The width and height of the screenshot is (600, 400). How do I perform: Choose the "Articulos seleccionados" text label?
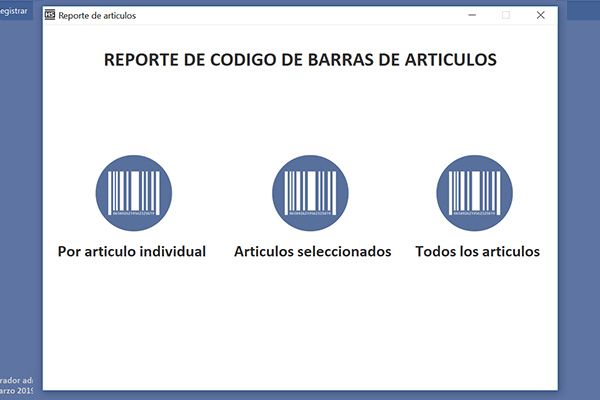point(312,252)
